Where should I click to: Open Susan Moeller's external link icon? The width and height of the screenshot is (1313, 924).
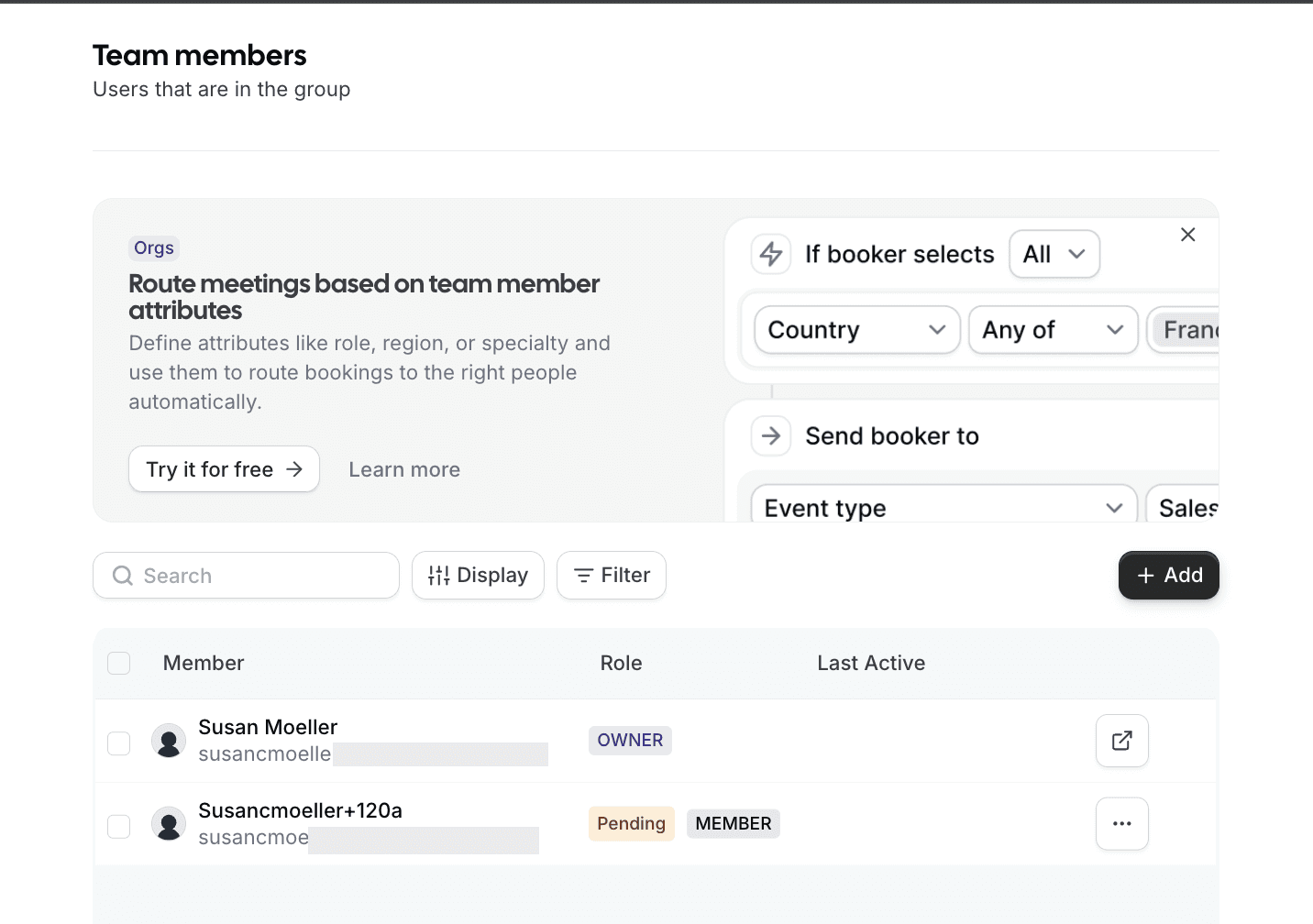click(1121, 741)
